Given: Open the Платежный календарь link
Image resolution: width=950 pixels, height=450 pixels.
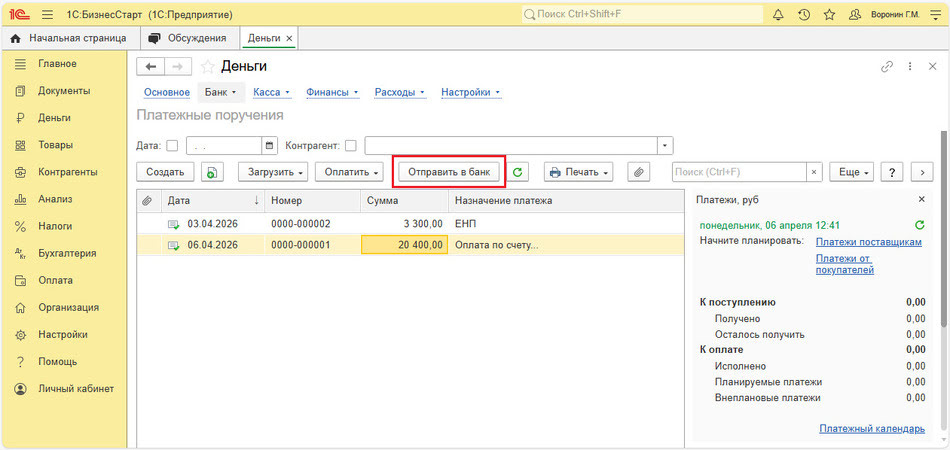Looking at the screenshot, I should (872, 429).
